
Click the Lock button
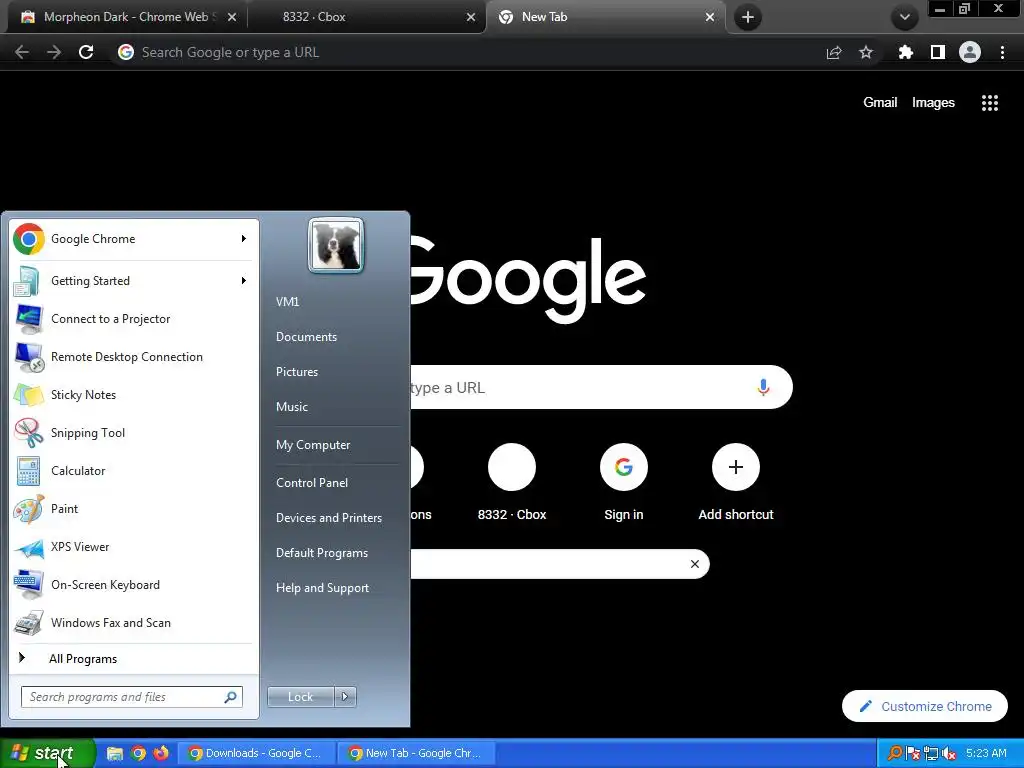[300, 697]
